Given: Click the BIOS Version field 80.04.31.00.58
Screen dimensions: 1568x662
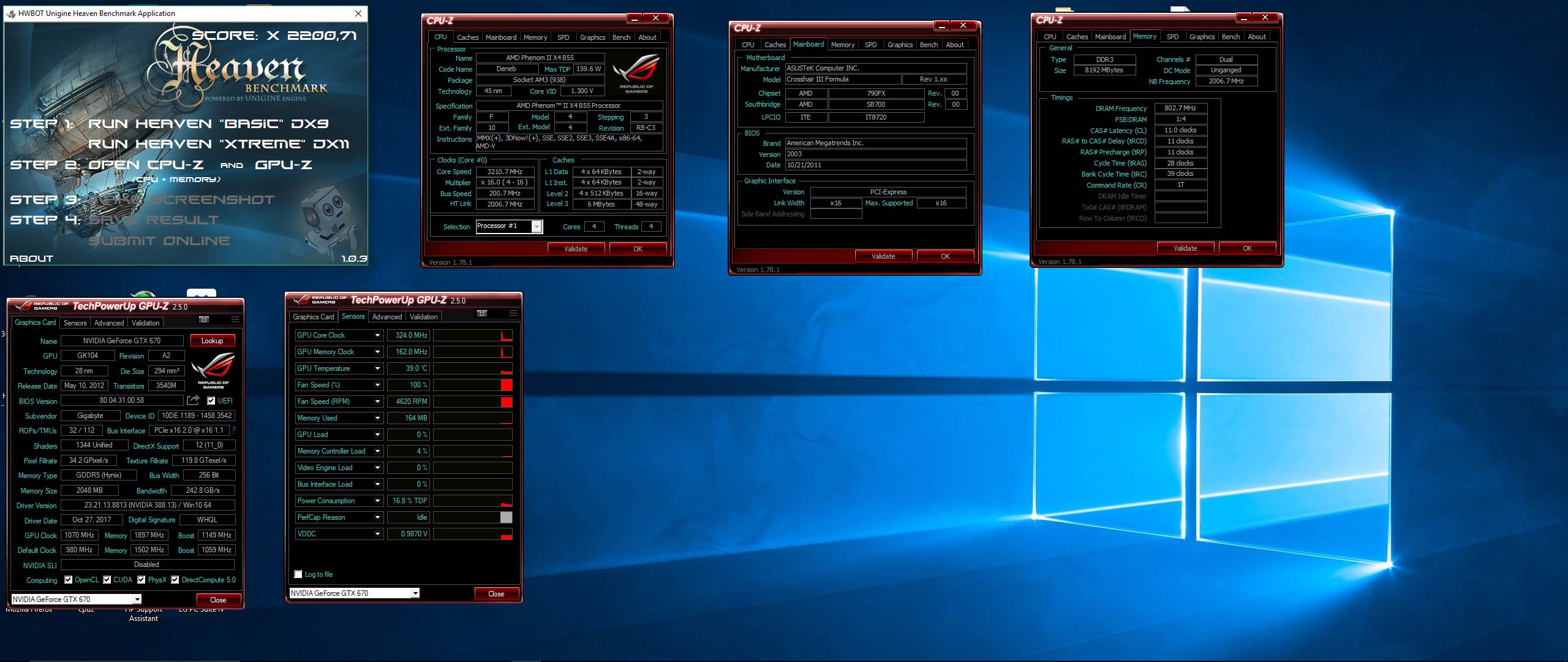Looking at the screenshot, I should tap(122, 400).
